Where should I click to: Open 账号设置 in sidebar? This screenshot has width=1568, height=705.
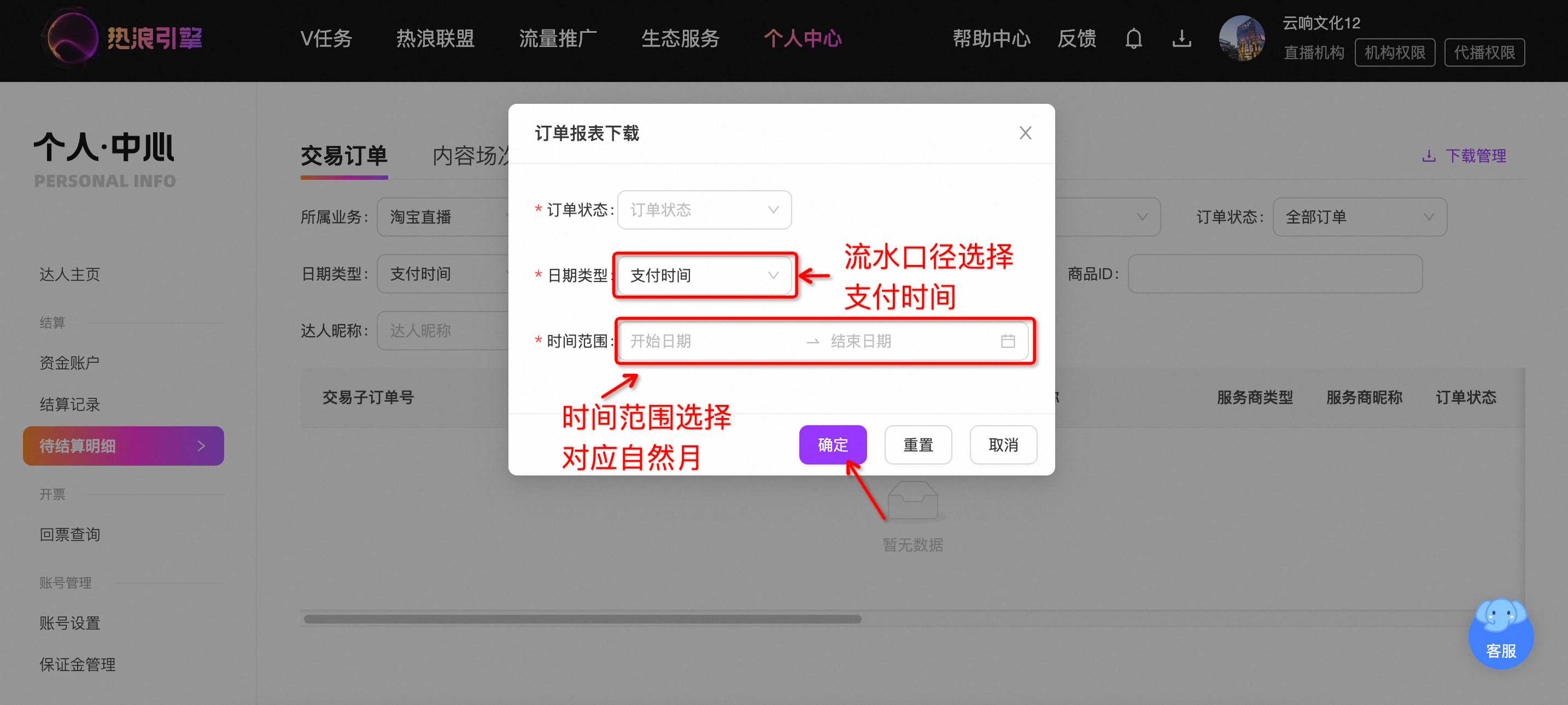pyautogui.click(x=69, y=624)
